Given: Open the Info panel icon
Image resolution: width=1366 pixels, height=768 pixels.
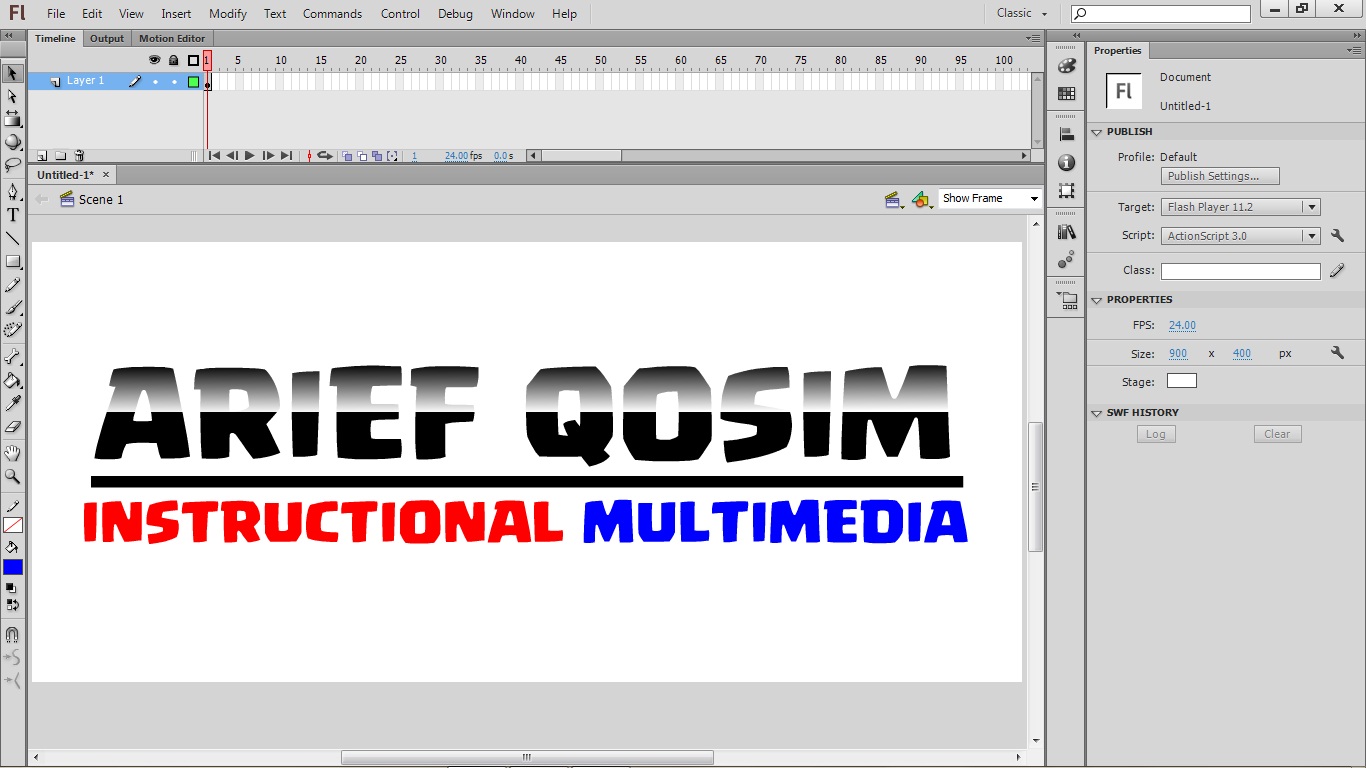Looking at the screenshot, I should click(x=1067, y=162).
